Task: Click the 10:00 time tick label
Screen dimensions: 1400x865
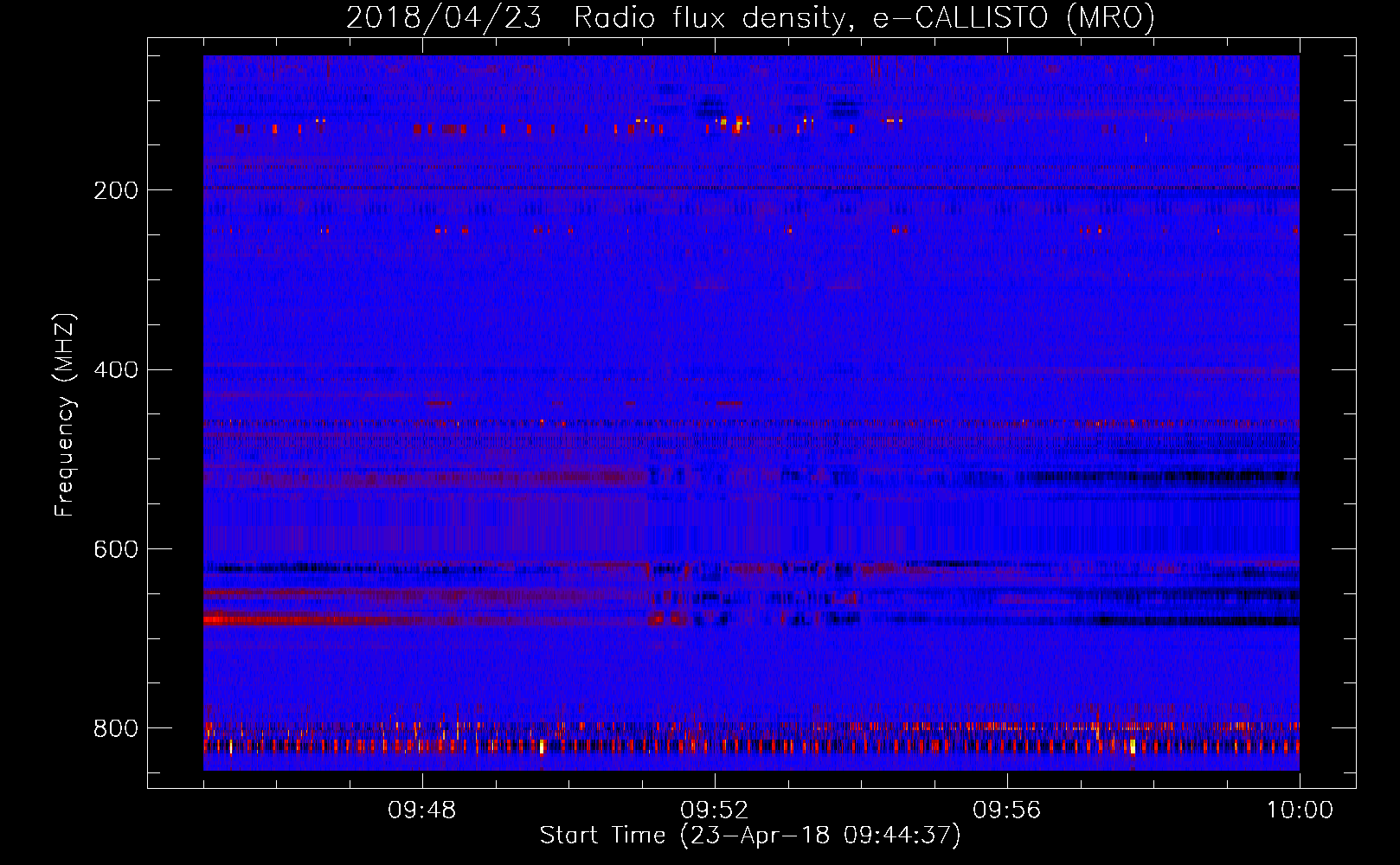Action: click(1300, 811)
